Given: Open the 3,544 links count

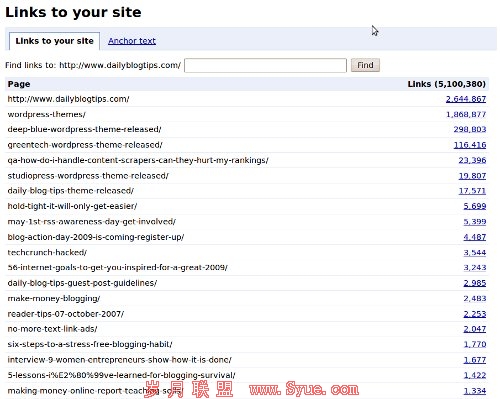Looking at the screenshot, I should [475, 252].
